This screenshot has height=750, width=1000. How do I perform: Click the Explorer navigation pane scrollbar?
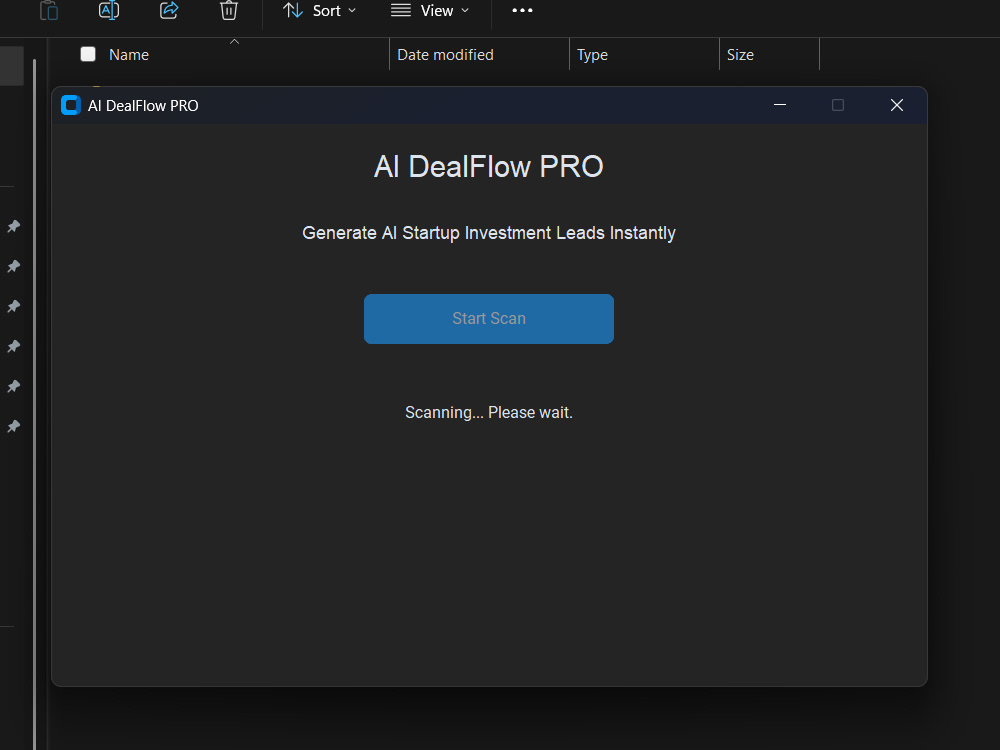(x=34, y=404)
